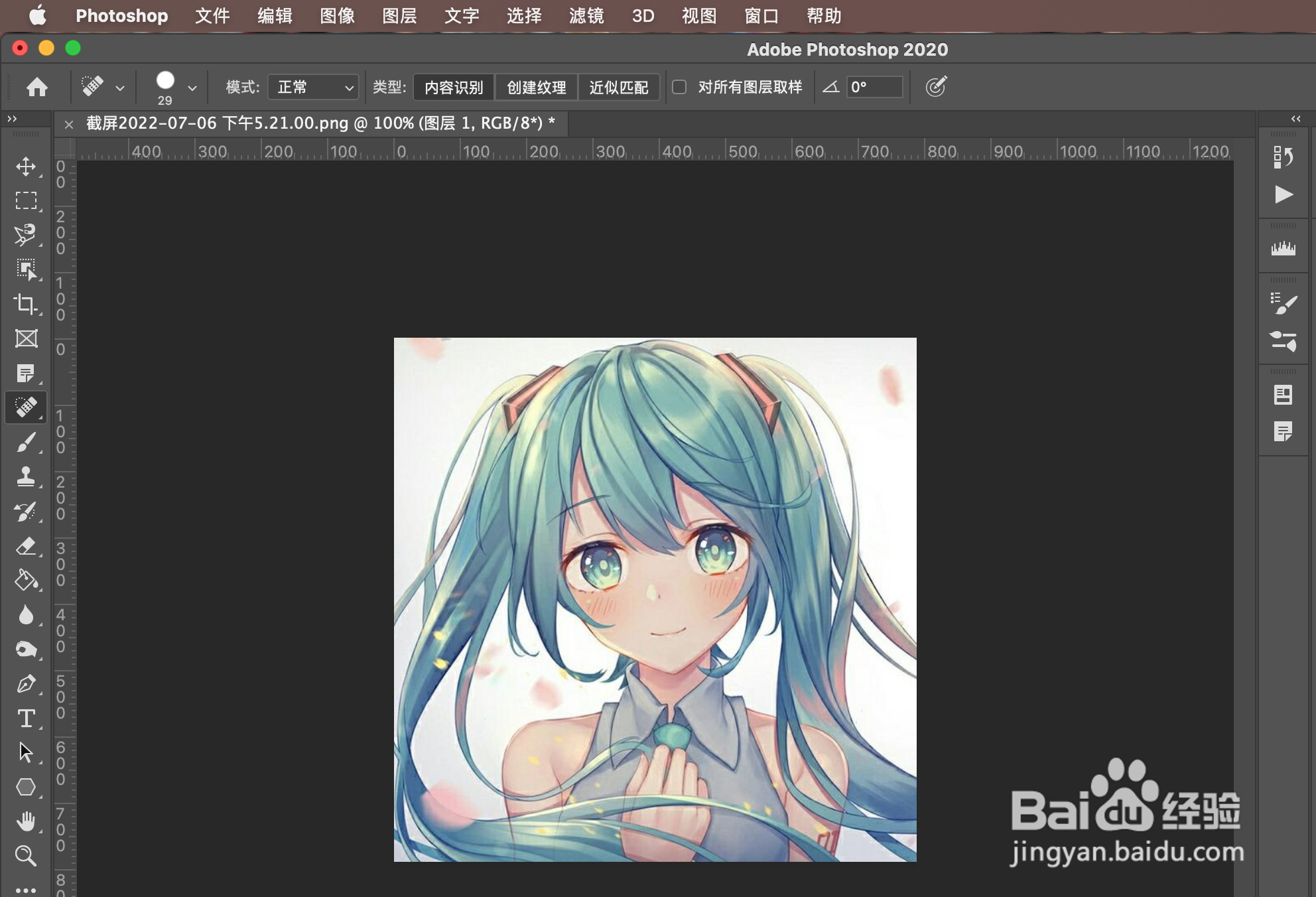Close the 截屏2022-07-06 document tab

click(68, 124)
